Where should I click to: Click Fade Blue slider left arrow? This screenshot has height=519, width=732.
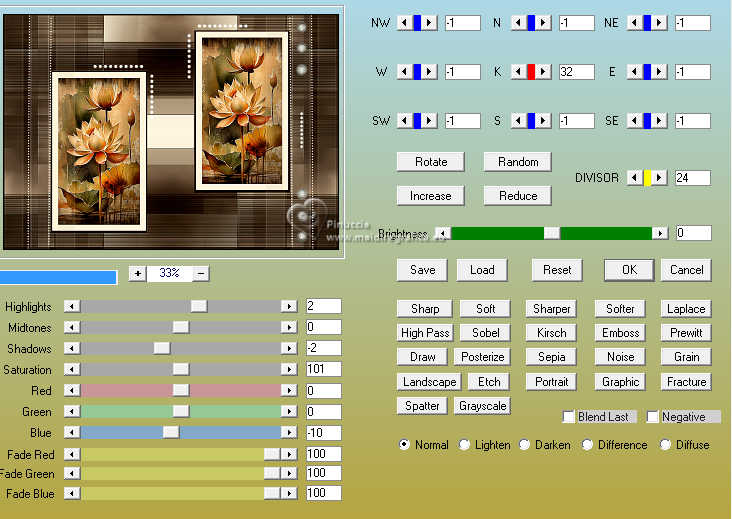coord(72,493)
